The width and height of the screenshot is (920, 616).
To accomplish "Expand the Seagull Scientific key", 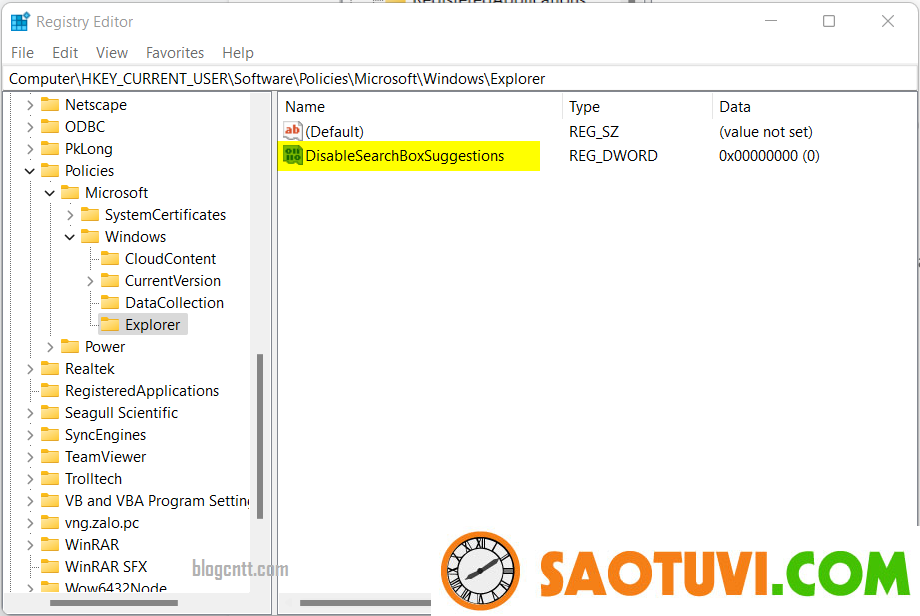I will tap(30, 413).
